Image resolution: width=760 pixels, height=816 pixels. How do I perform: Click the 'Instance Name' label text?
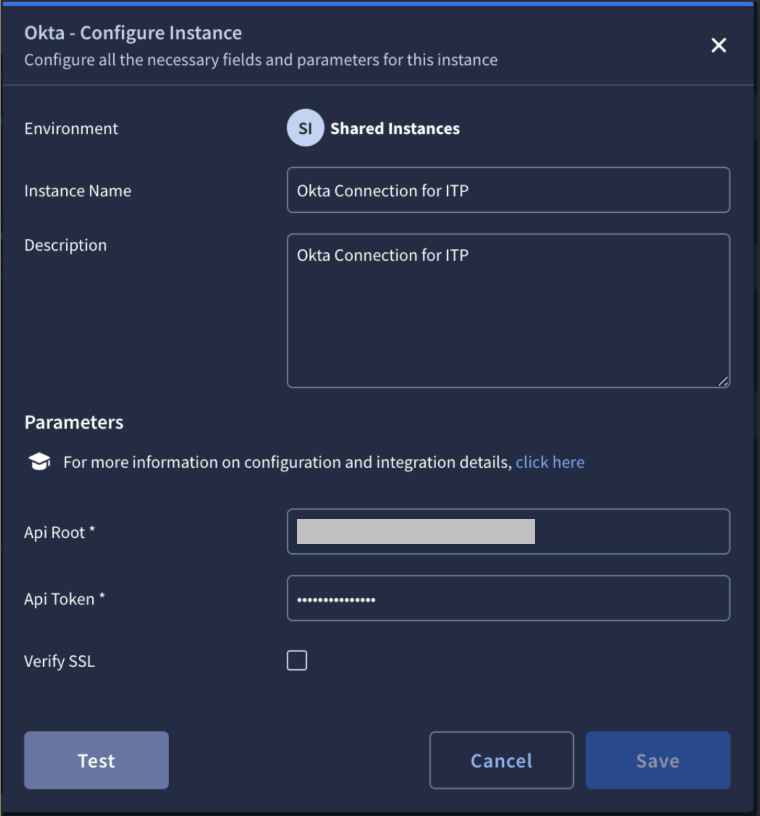point(78,191)
